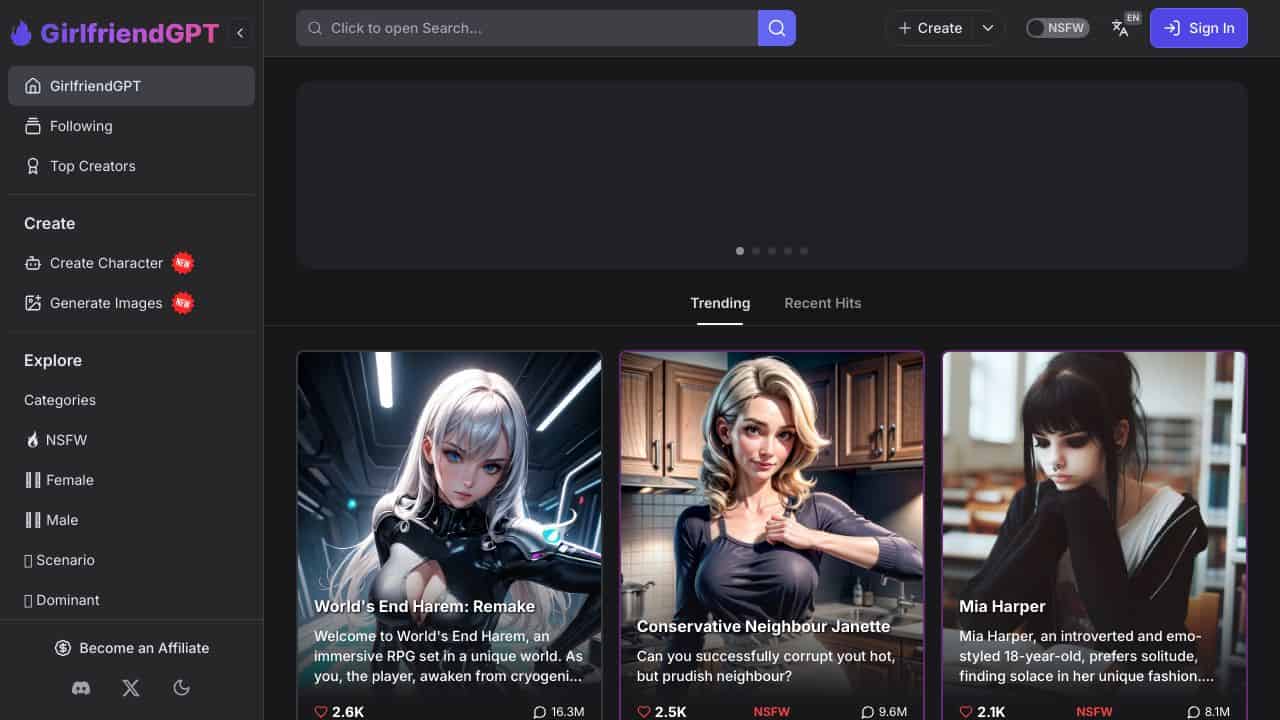Click the NSFW tag on Mia Harper card

[x=1094, y=712]
